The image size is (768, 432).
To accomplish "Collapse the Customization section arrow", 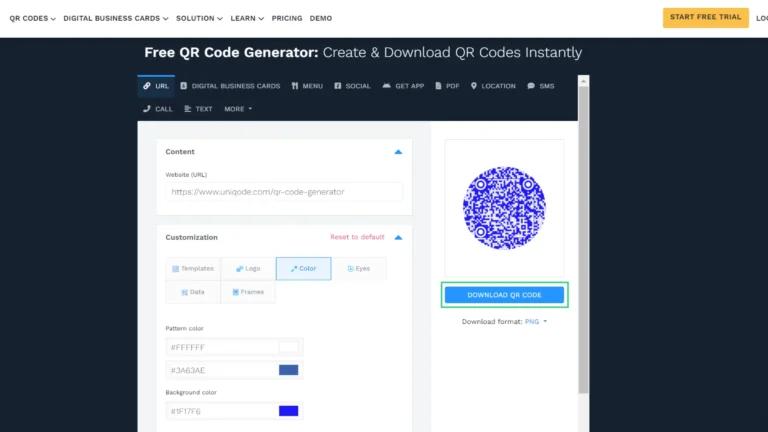I will tap(398, 238).
